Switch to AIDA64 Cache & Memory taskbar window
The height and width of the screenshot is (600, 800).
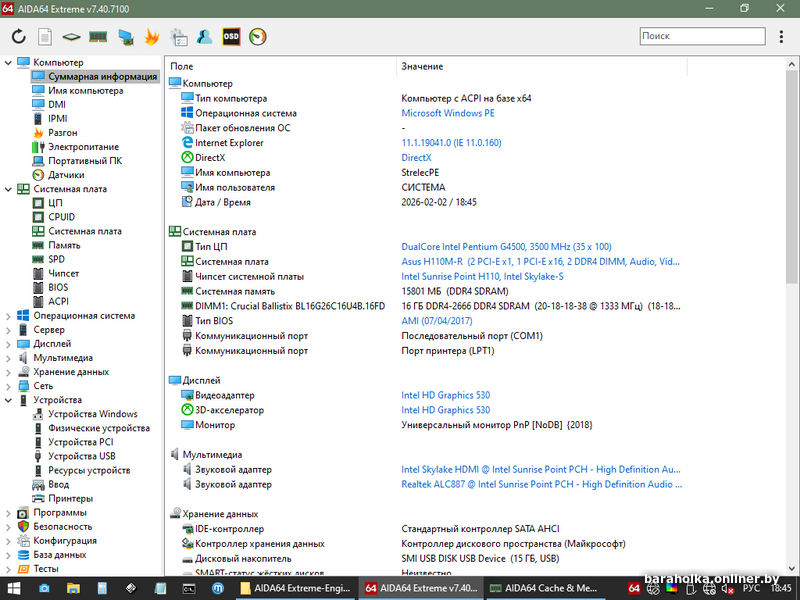(542, 588)
